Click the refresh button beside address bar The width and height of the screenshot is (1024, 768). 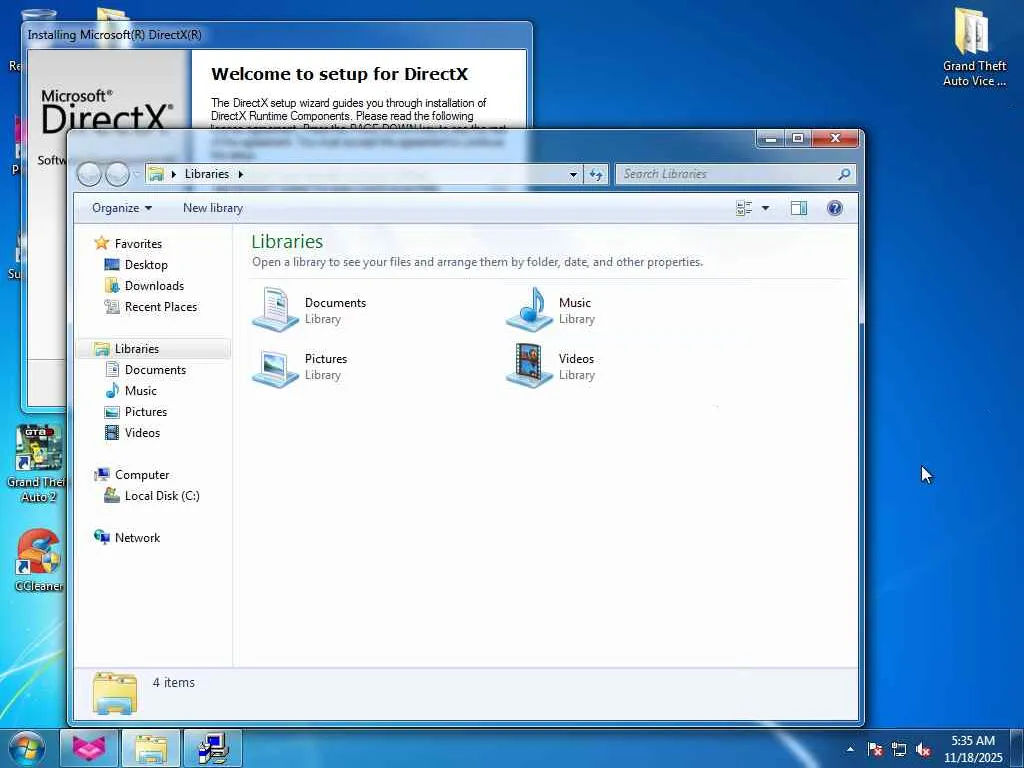pyautogui.click(x=596, y=174)
